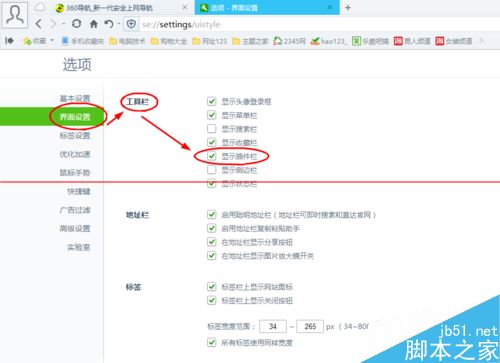Toggle 显示菜单栏 checkbox
Screen dimensions: 500x363
click(212, 115)
